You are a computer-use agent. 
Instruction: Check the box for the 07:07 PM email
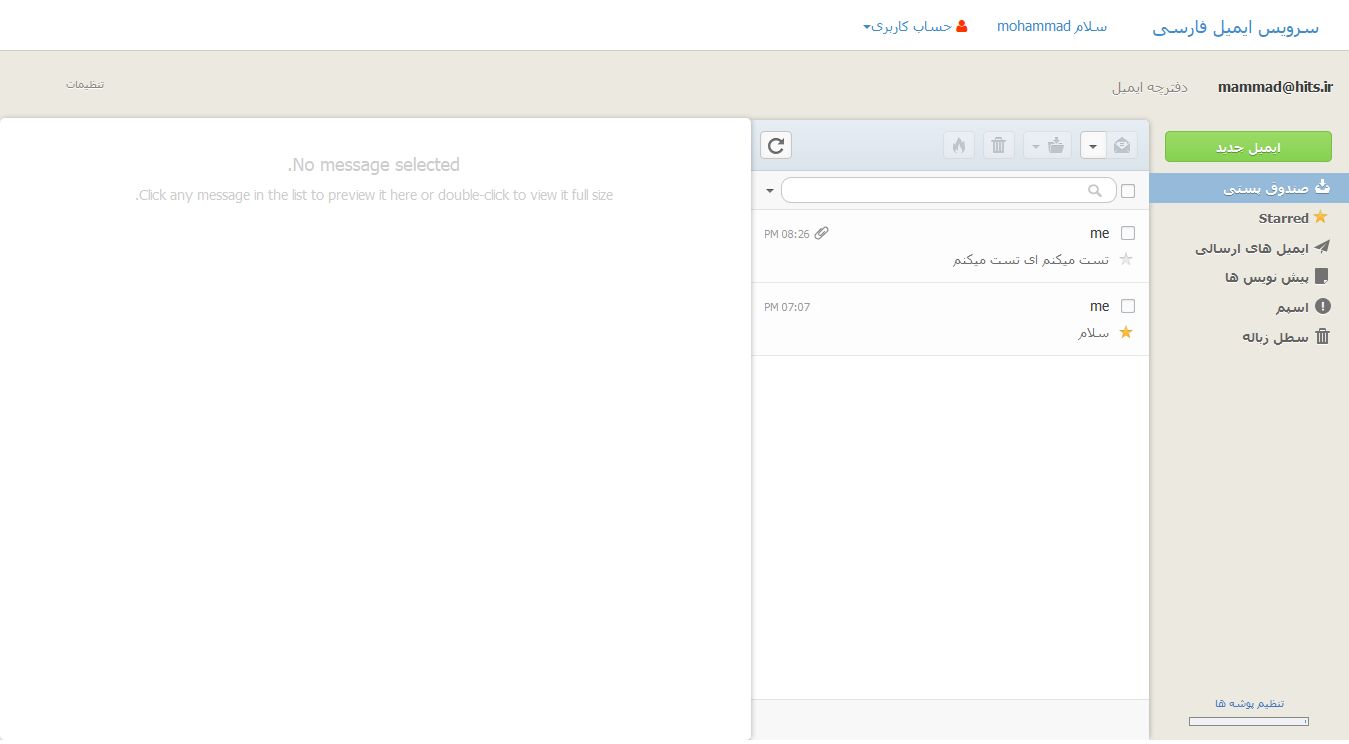point(1128,306)
